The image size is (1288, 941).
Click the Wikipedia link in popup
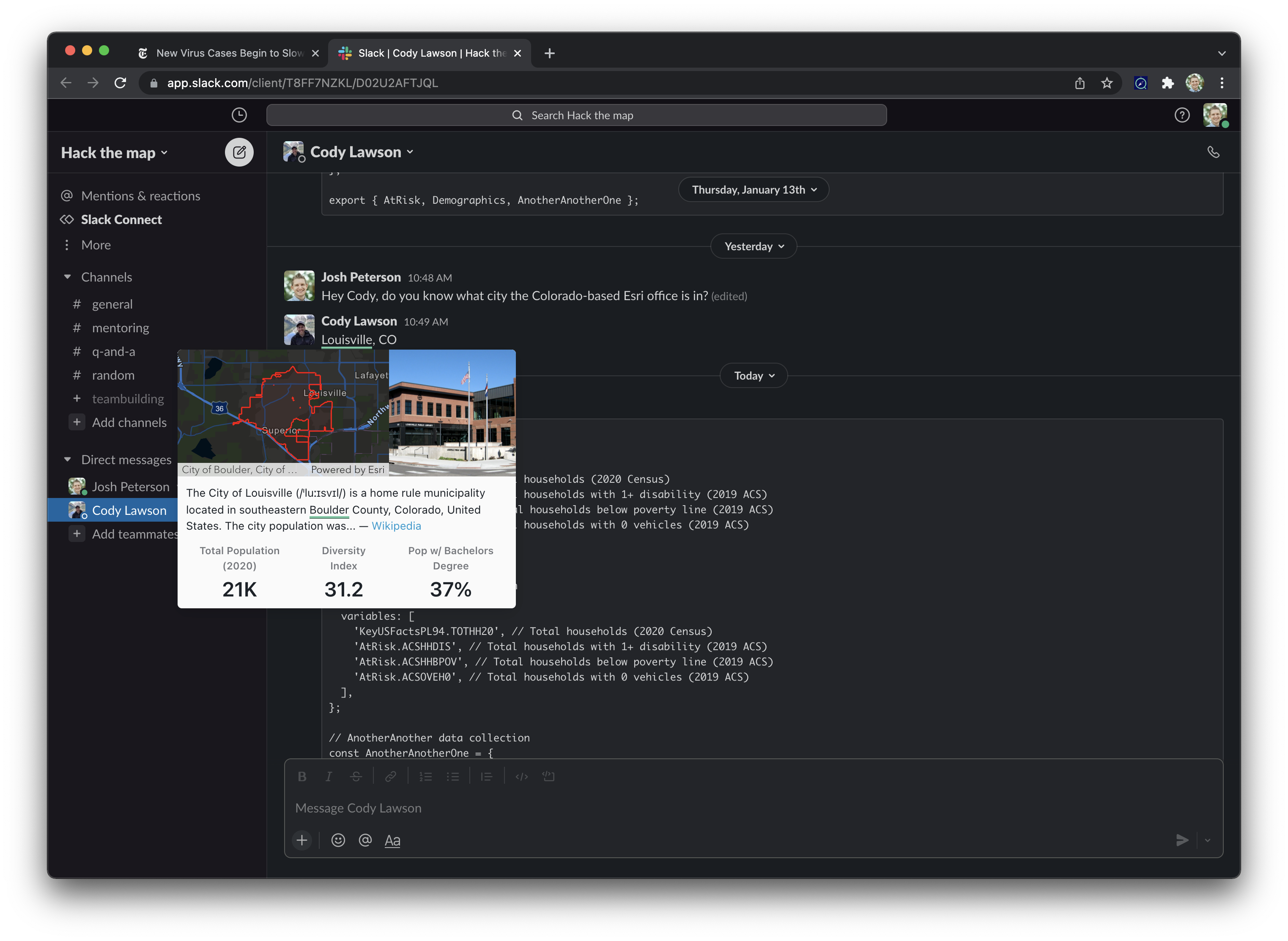click(x=396, y=526)
